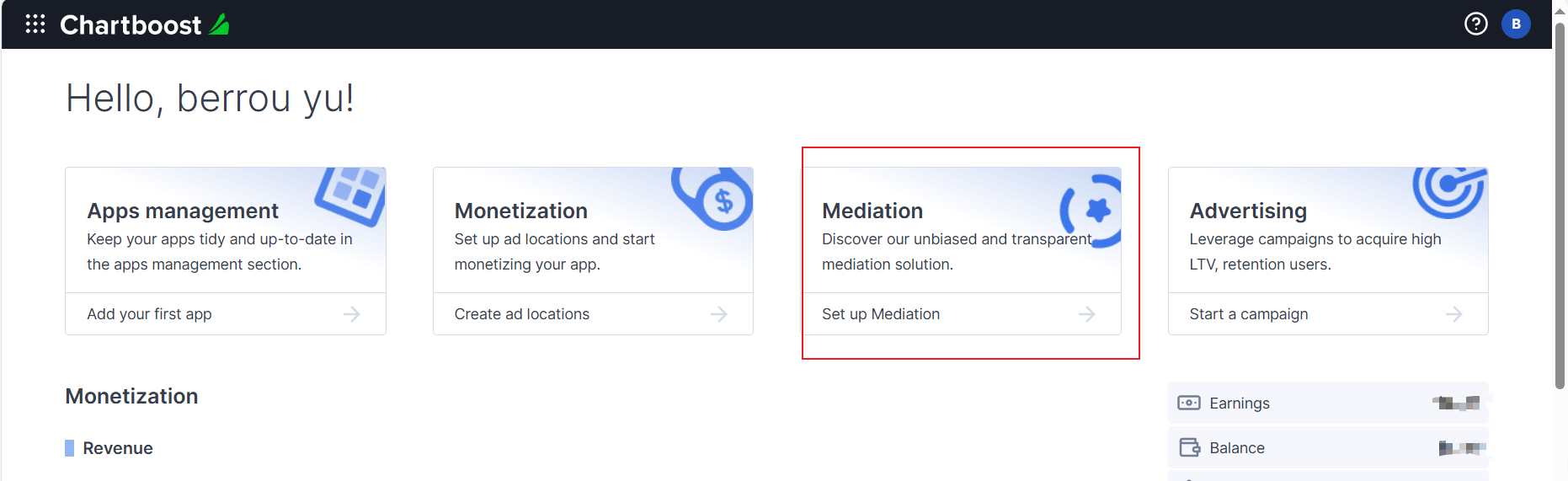Click the Balance wallet icon

tap(1189, 447)
